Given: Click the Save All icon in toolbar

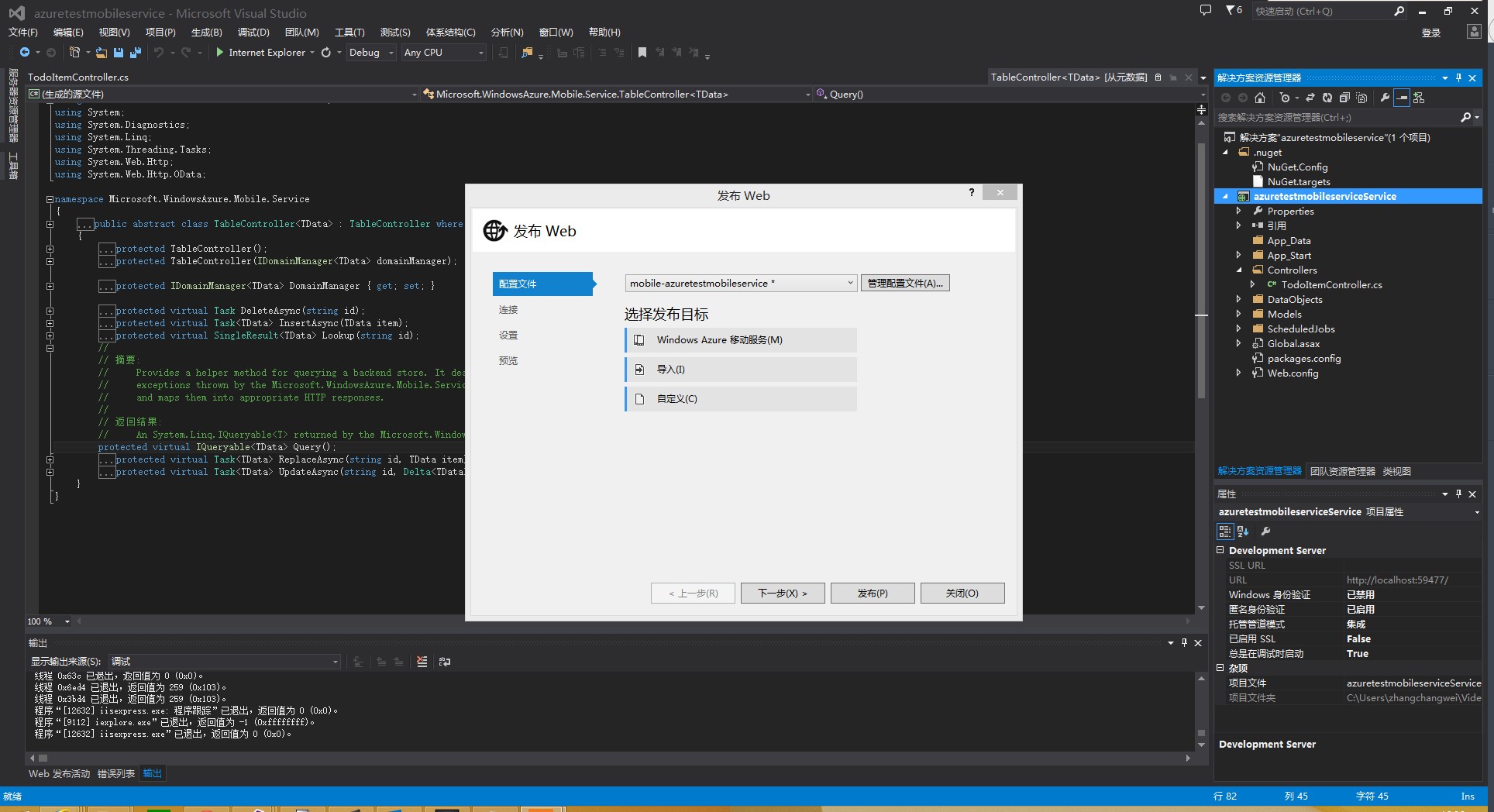Looking at the screenshot, I should [135, 52].
